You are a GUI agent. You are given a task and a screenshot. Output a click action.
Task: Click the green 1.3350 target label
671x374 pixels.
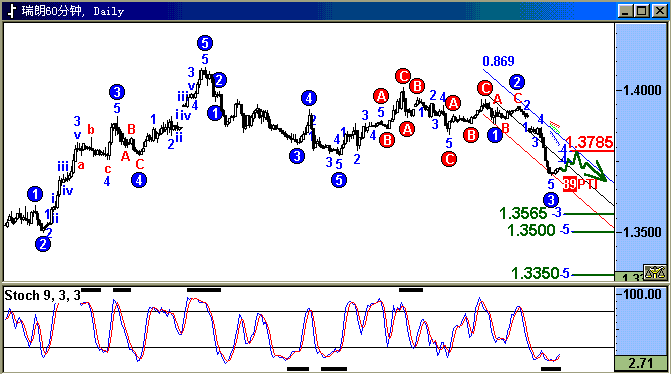point(535,273)
